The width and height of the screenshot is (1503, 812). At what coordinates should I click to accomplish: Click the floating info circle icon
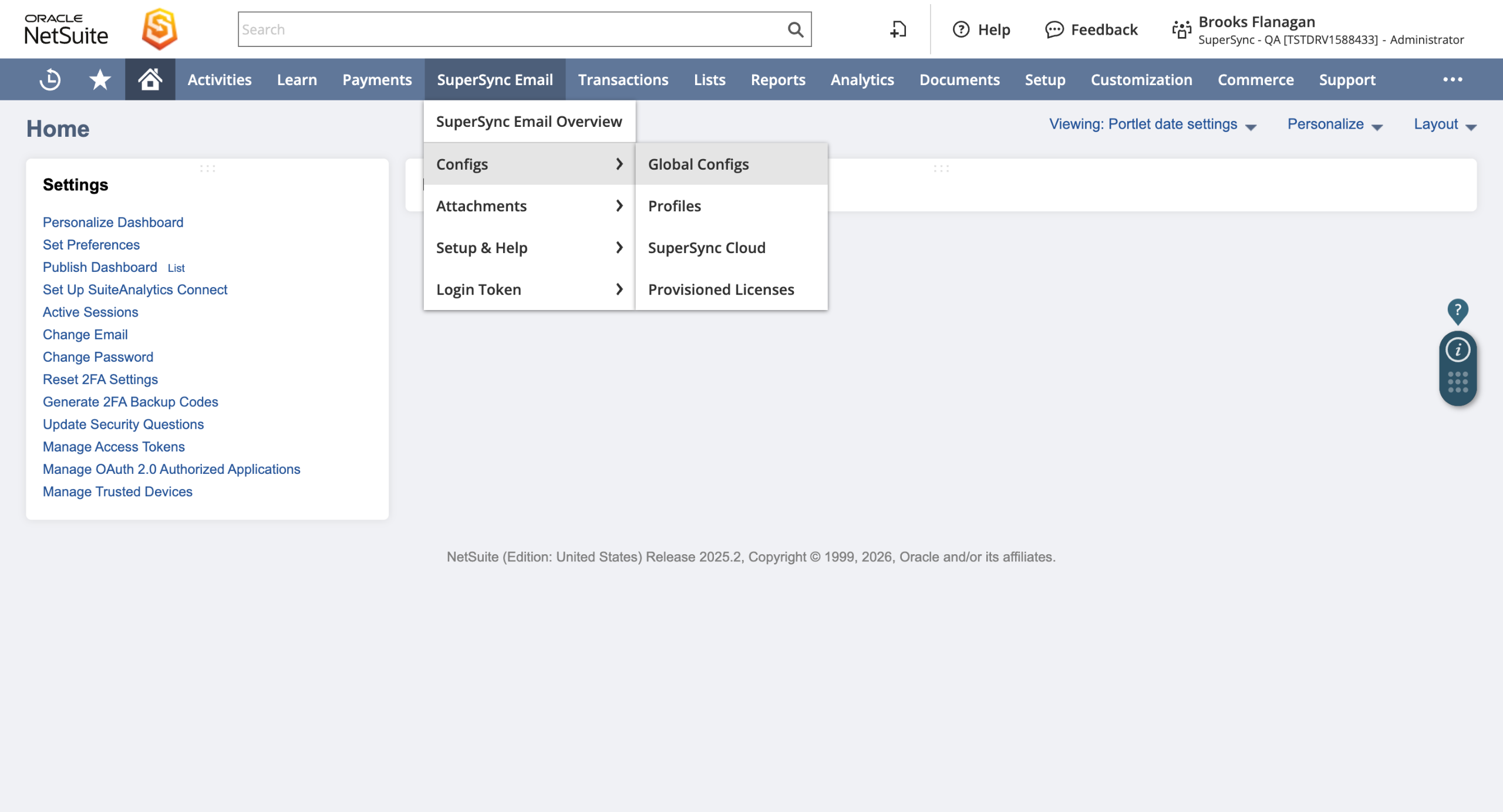(x=1457, y=350)
